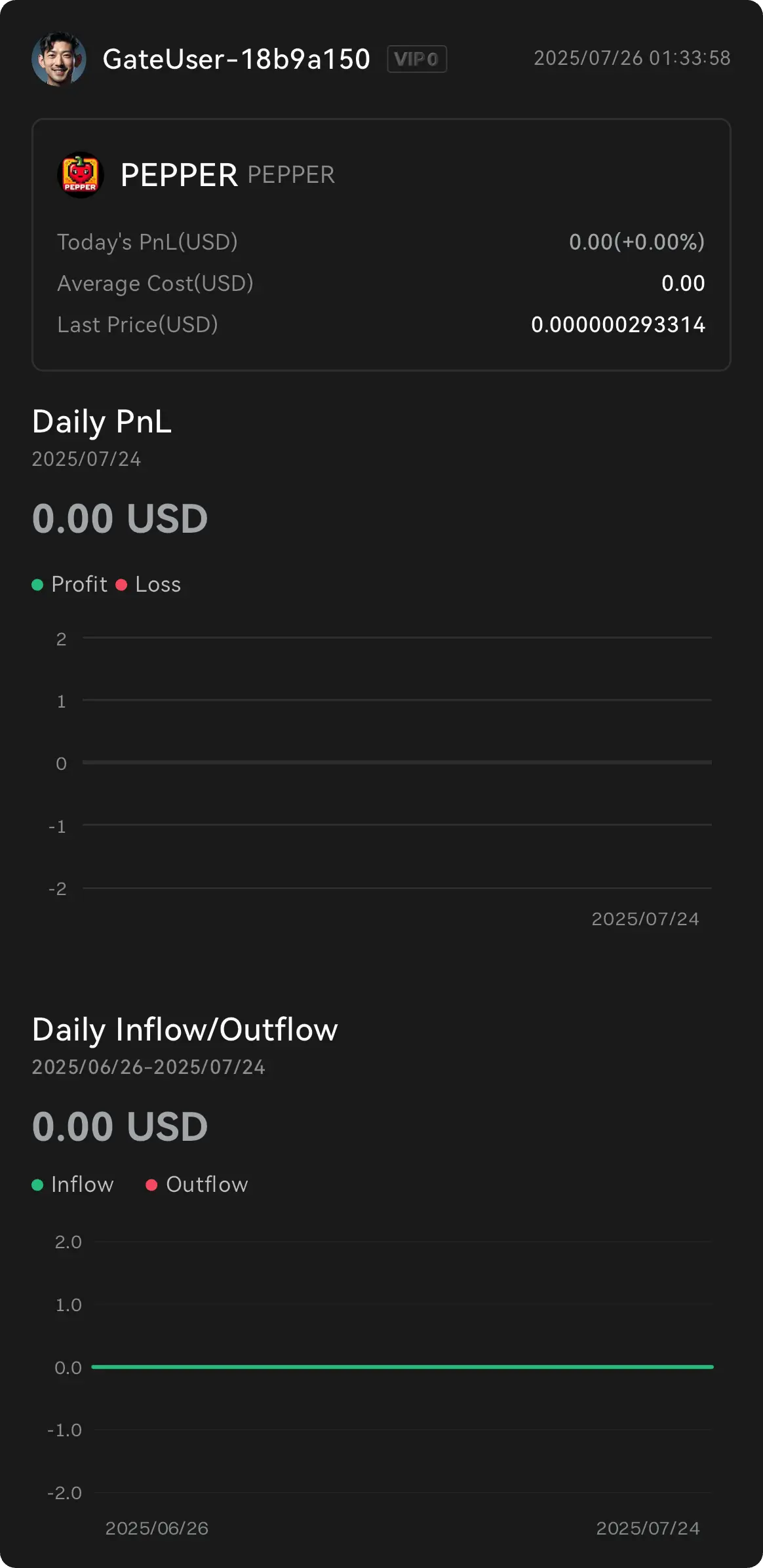
Task: Toggle the Loss series legend label
Action: tap(158, 584)
